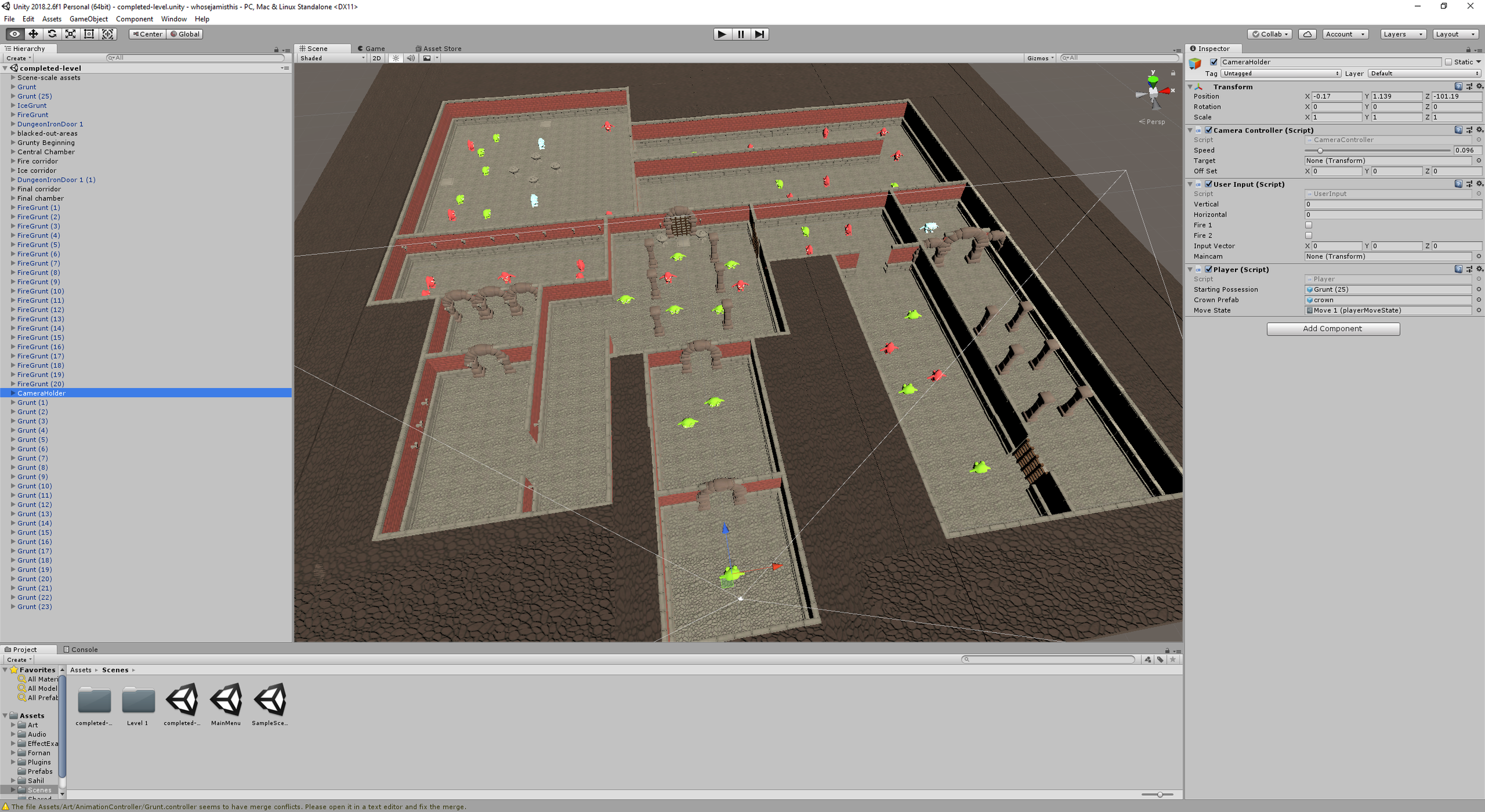1485x812 pixels.
Task: Switch to the Console tab
Action: pos(81,649)
